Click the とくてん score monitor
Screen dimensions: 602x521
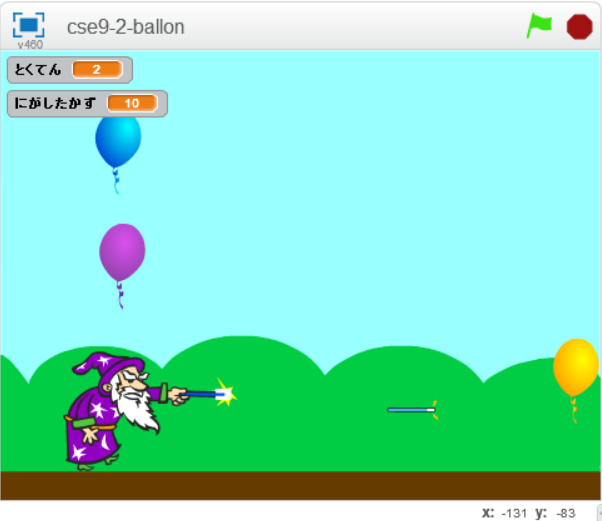pos(70,70)
